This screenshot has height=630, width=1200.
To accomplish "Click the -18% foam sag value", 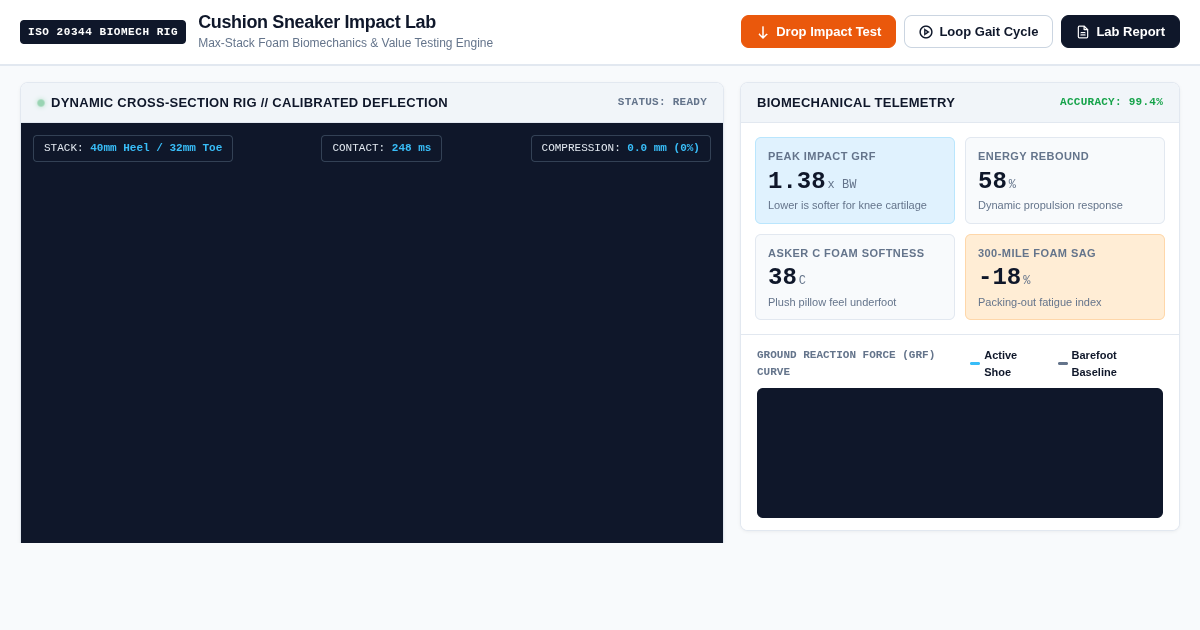I will click(1004, 277).
